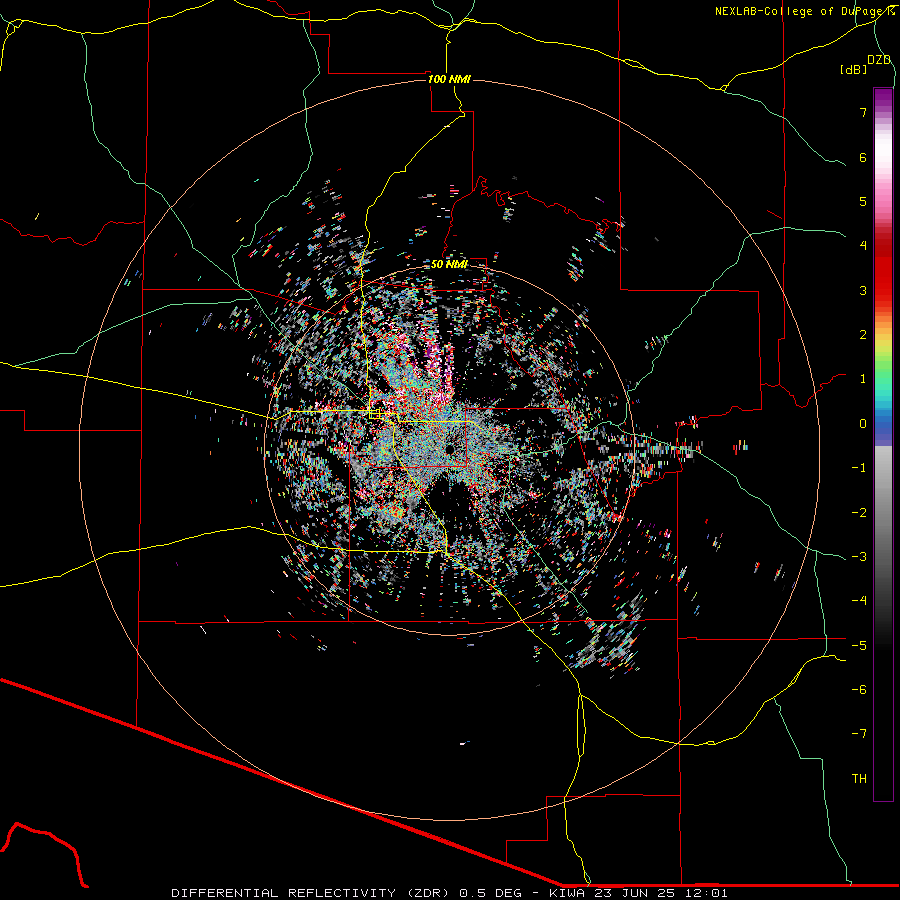The image size is (900, 900).
Task: Click the [dB] unit label
Action: (854, 69)
